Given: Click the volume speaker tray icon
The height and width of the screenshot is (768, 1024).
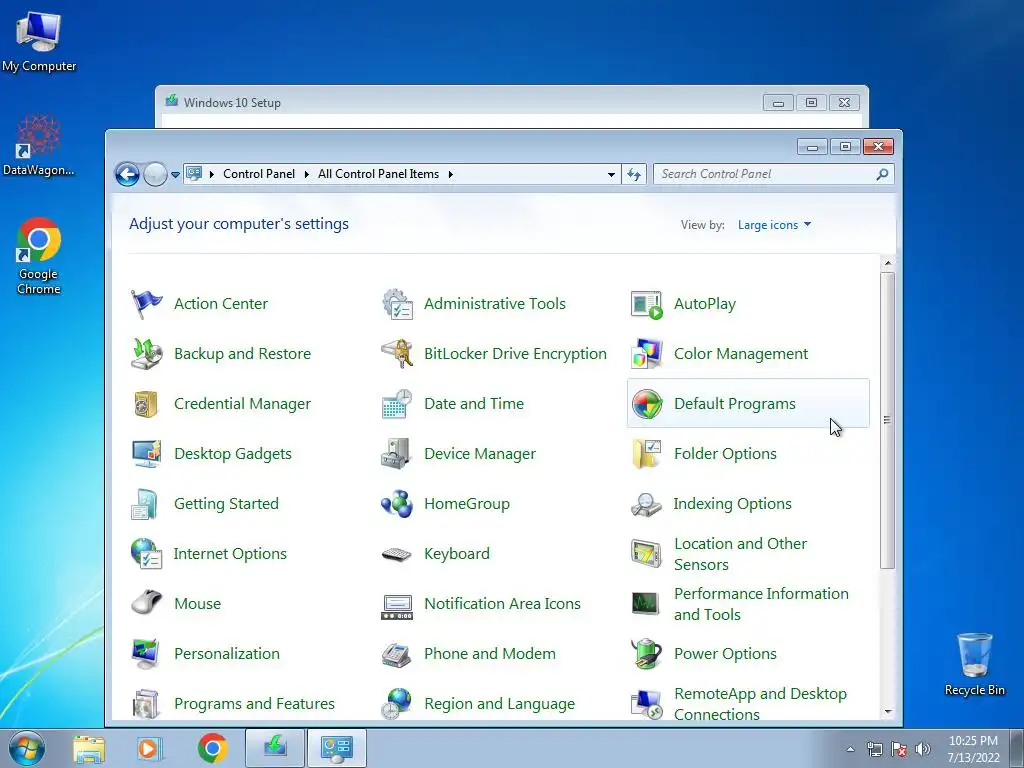Looking at the screenshot, I should click(923, 749).
